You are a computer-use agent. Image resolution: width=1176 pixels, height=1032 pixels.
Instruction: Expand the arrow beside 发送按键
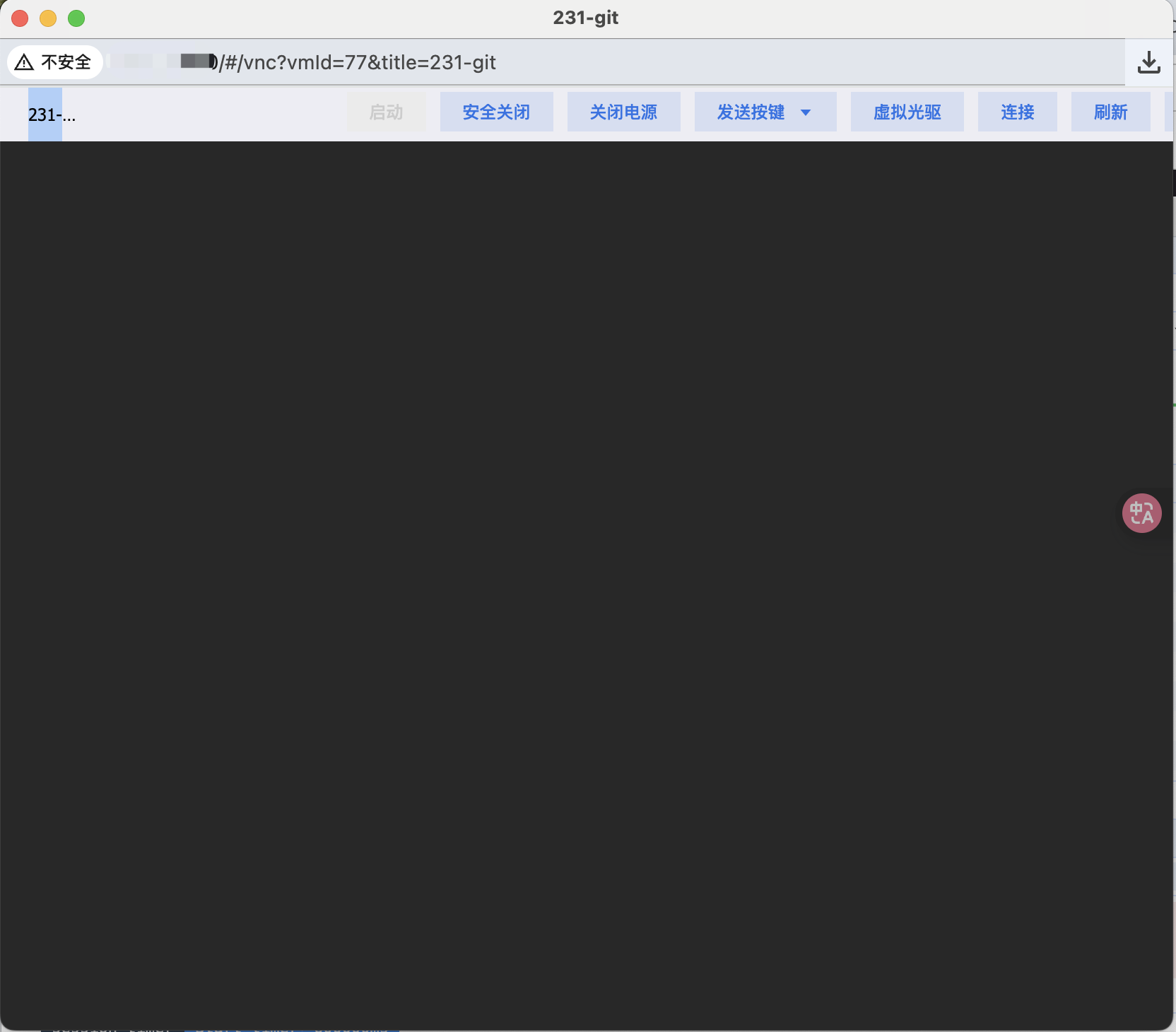(806, 112)
